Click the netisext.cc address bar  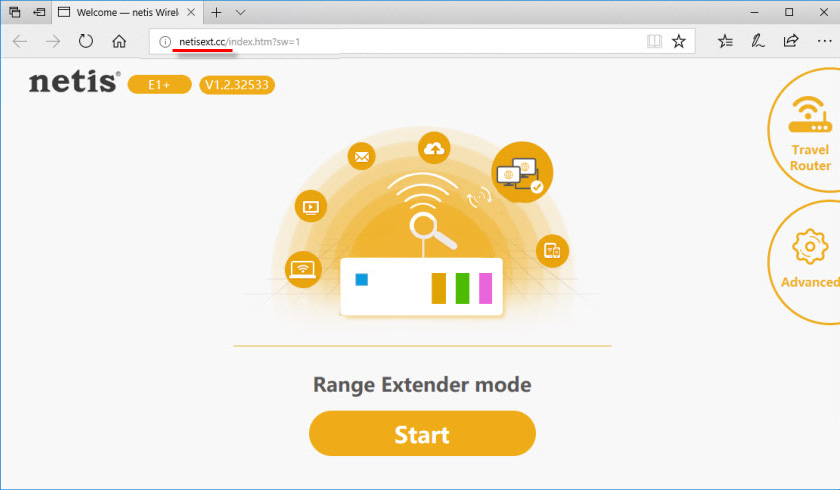[x=400, y=41]
